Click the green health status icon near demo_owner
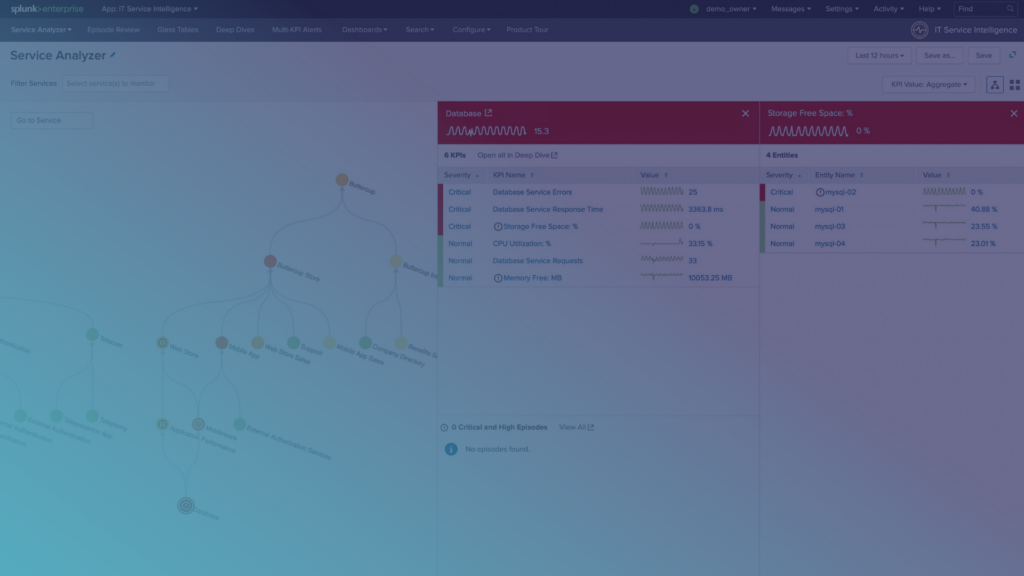The height and width of the screenshot is (576, 1024). pyautogui.click(x=694, y=9)
